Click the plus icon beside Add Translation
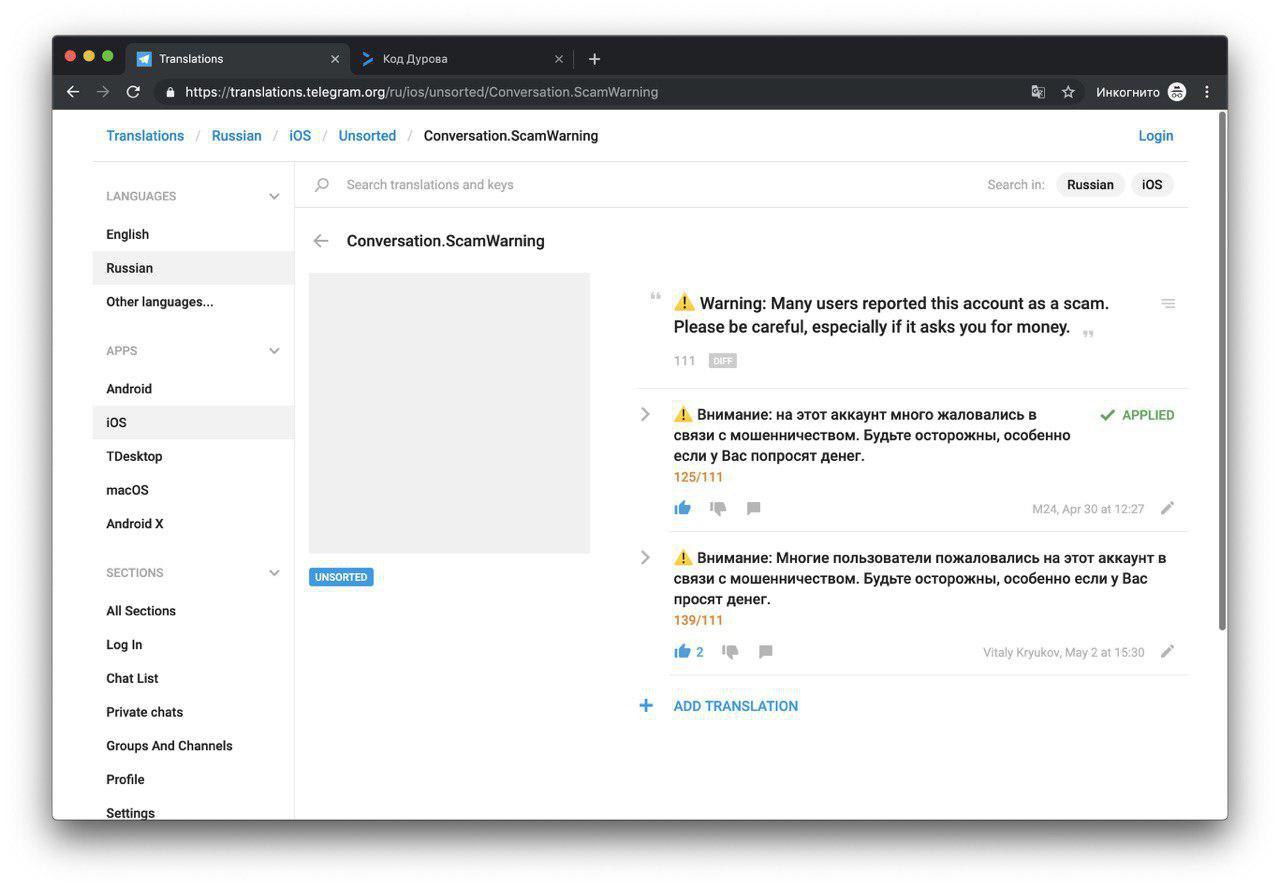This screenshot has height=889, width=1280. (x=646, y=706)
